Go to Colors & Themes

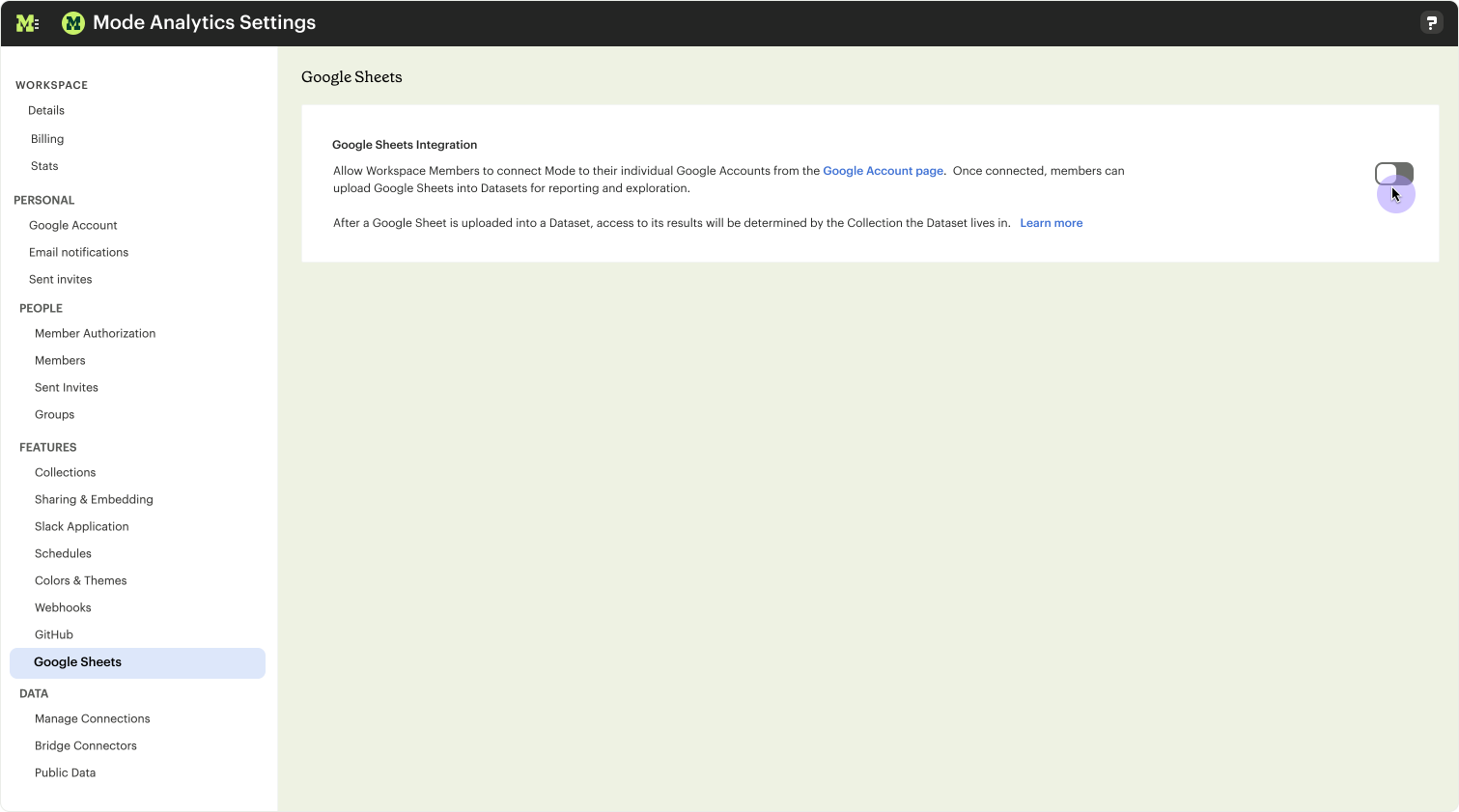(x=80, y=581)
